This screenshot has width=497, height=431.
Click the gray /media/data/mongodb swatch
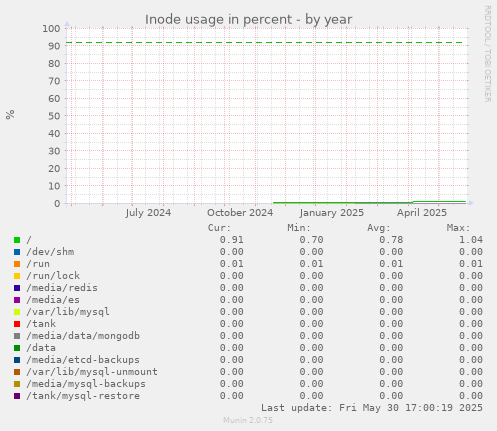point(17,336)
